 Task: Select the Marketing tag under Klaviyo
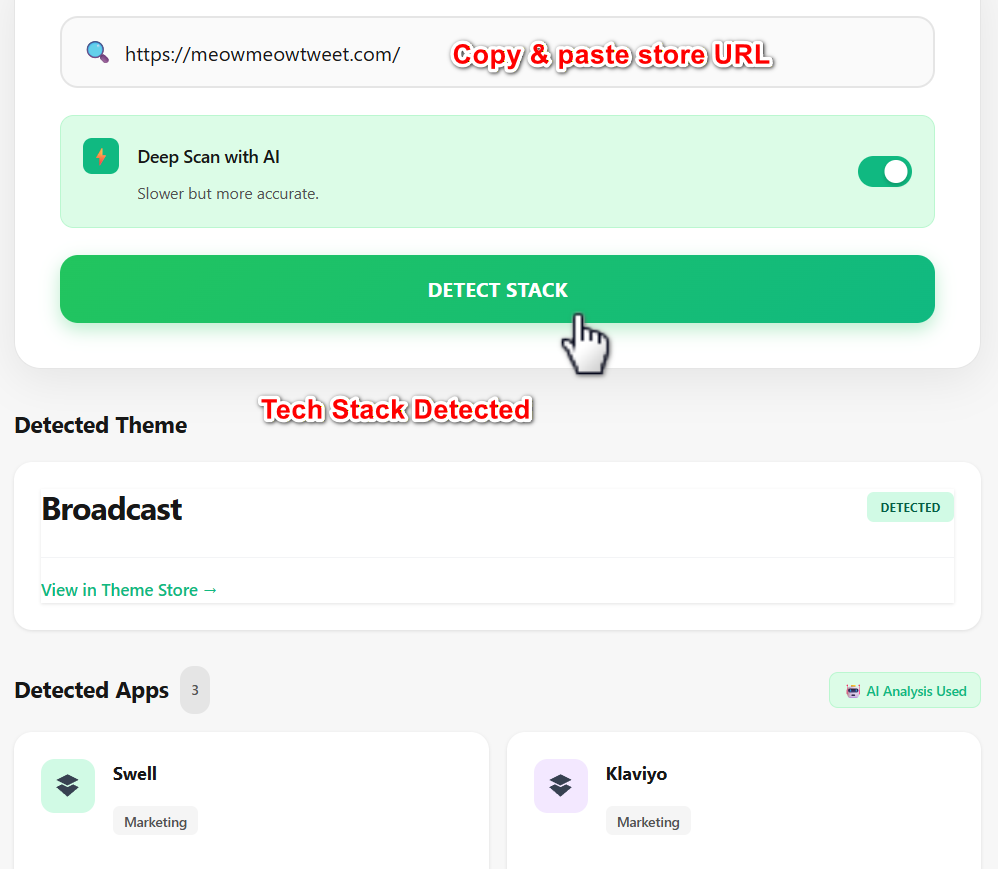pos(648,821)
